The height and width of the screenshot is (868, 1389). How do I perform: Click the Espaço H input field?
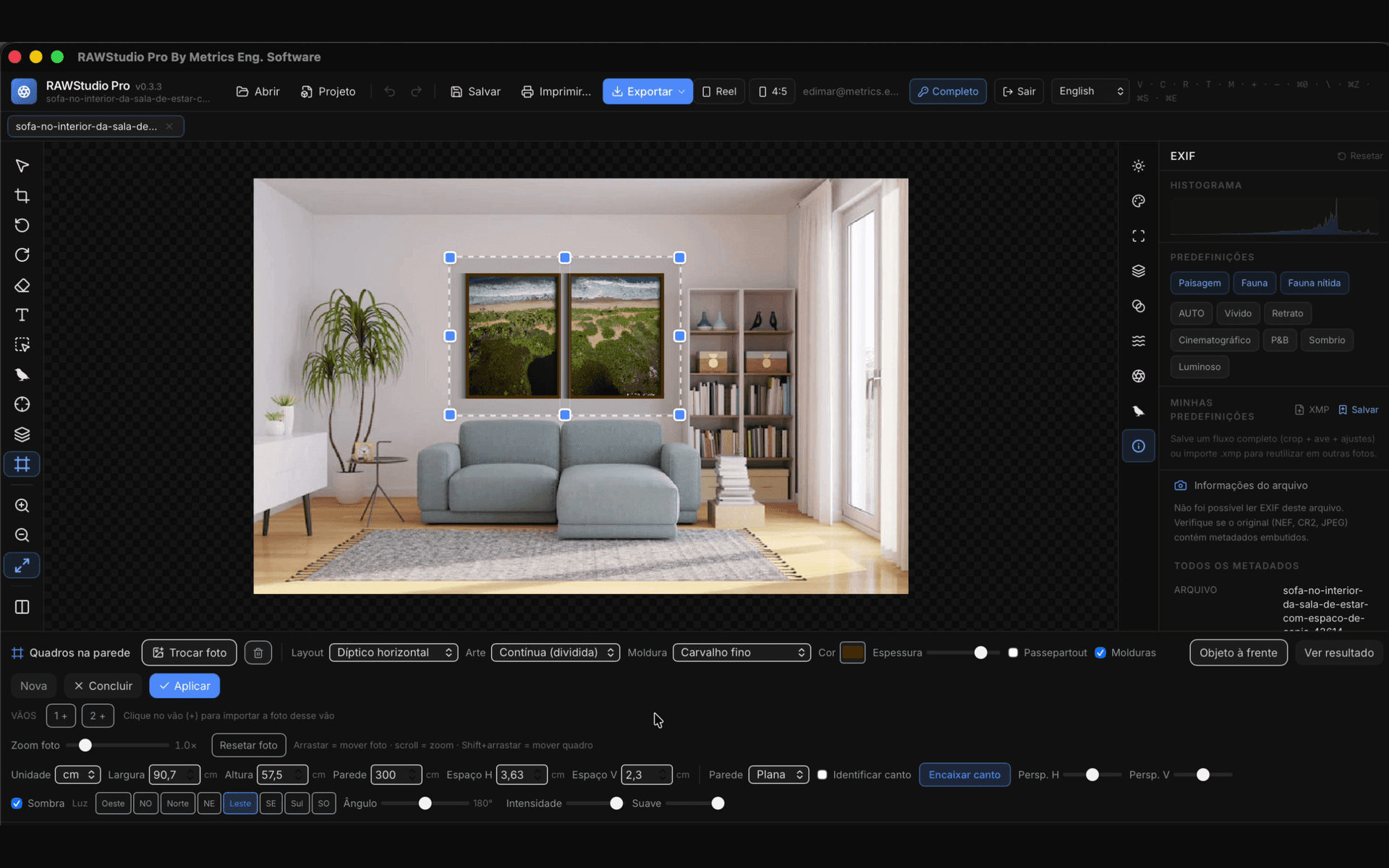tap(522, 775)
